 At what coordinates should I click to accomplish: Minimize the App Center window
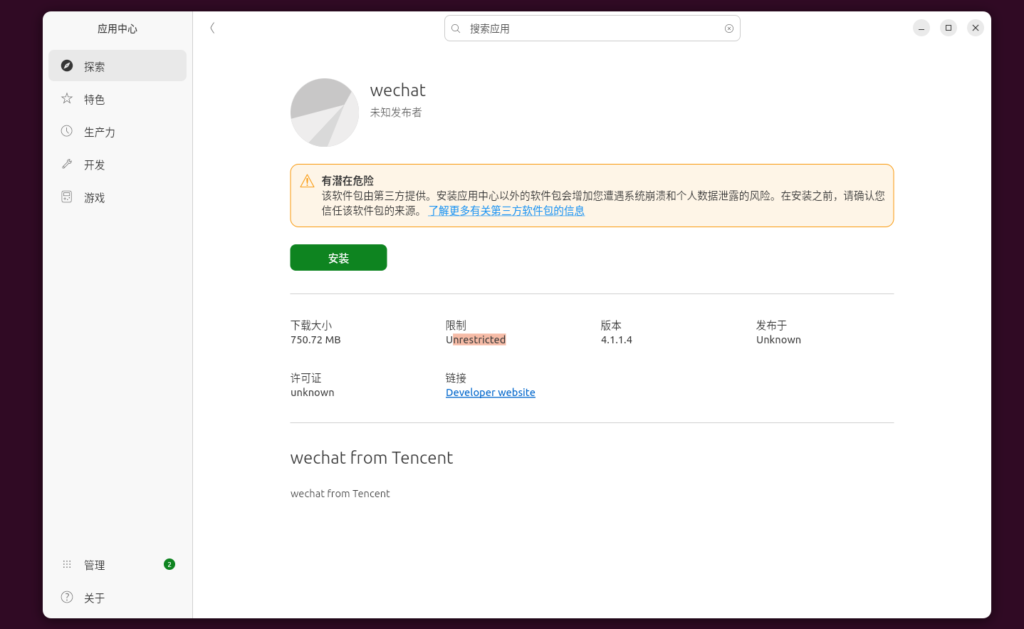(921, 28)
